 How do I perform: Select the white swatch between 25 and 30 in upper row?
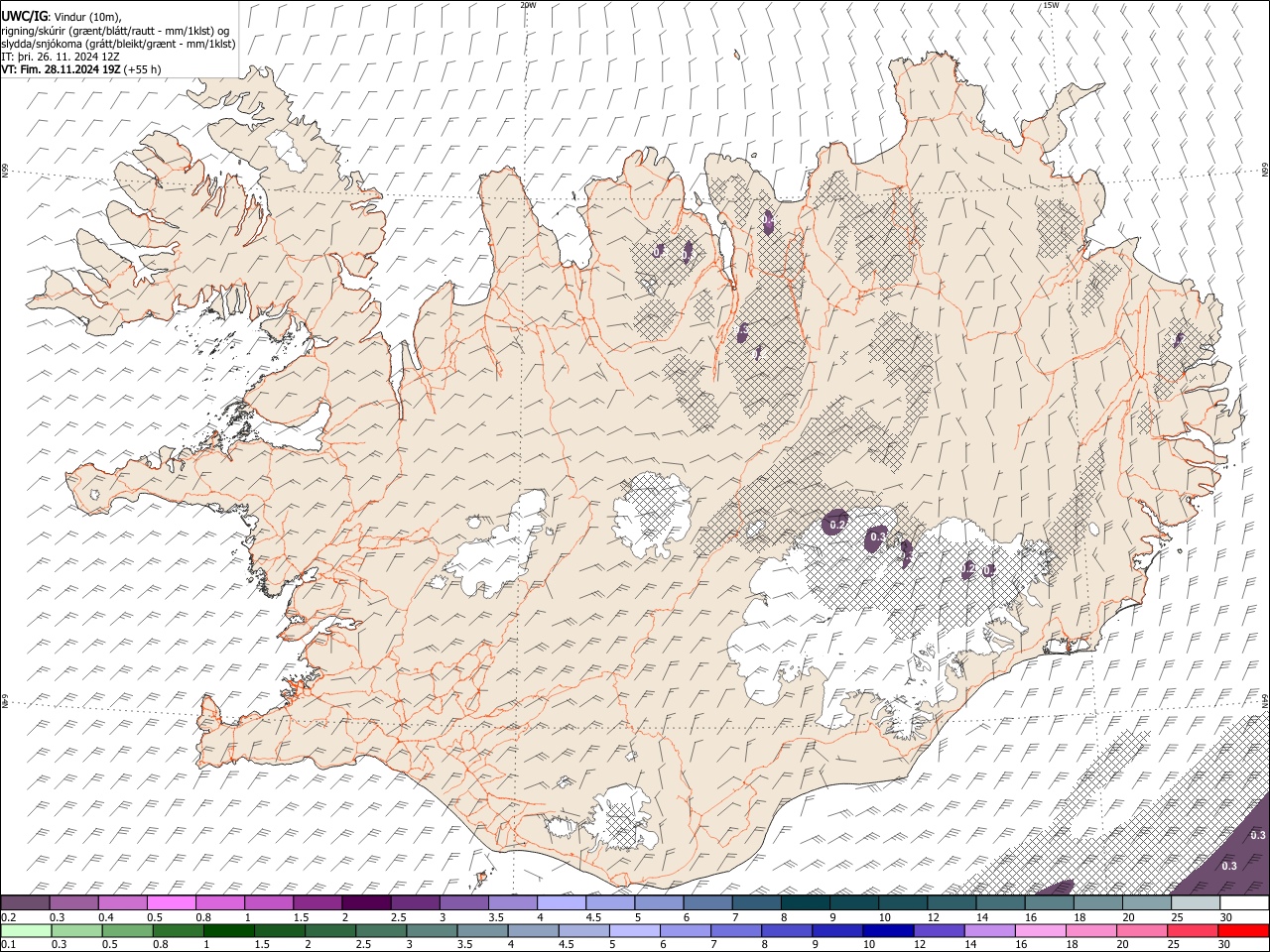(x=1196, y=903)
